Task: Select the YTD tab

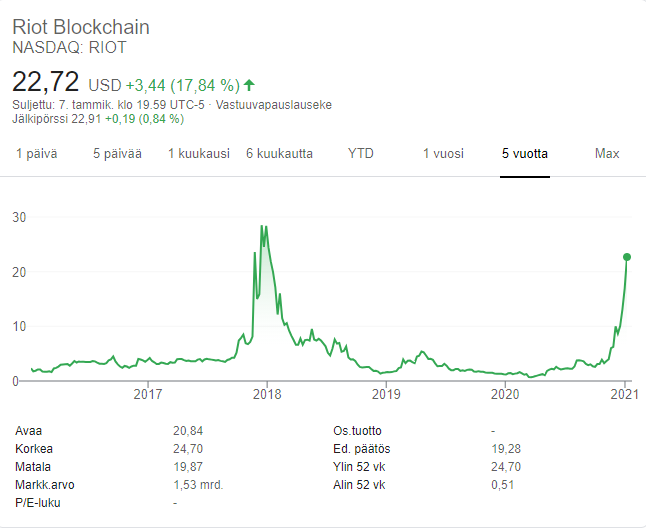Action: pos(360,153)
